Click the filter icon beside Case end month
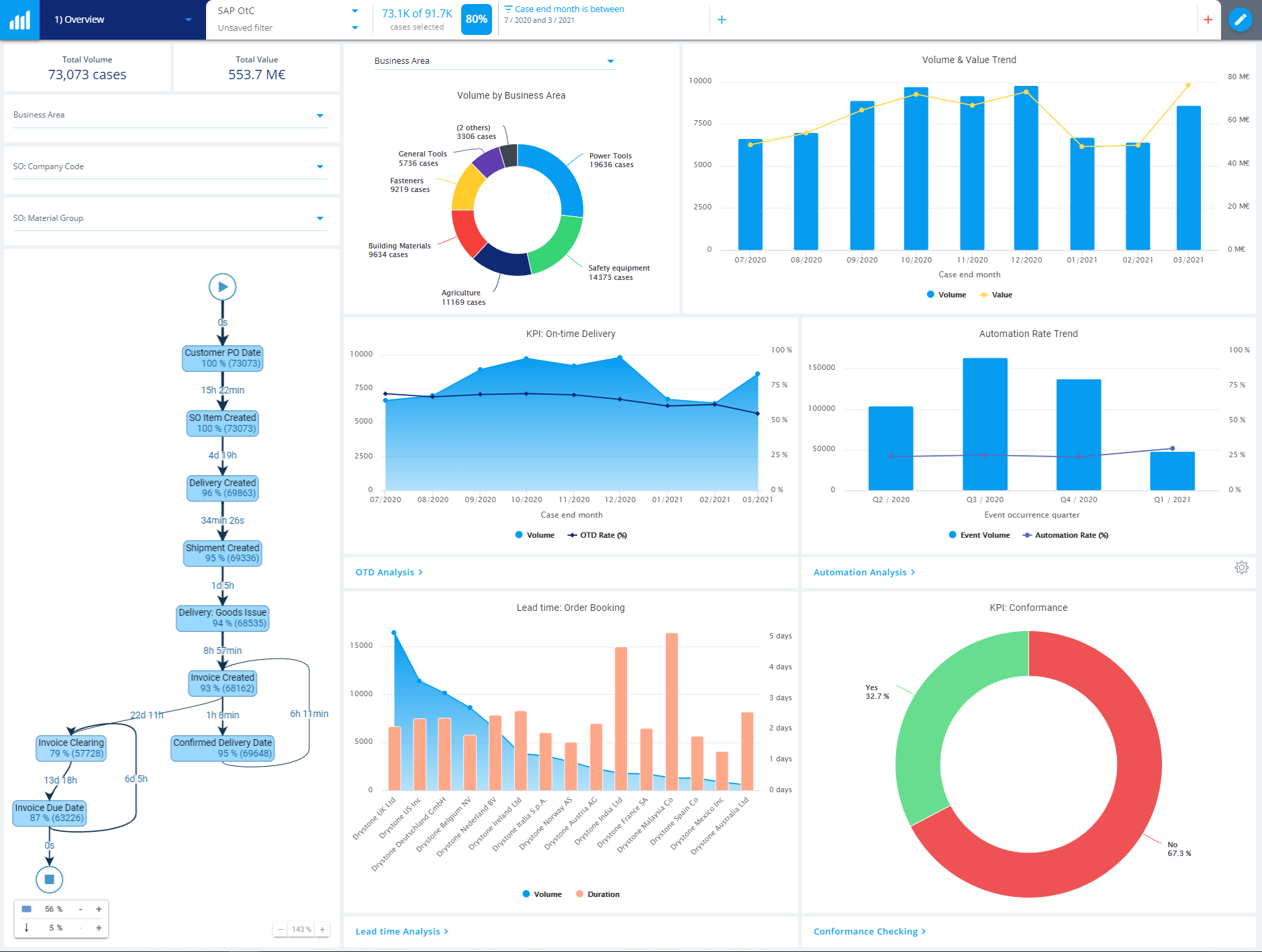This screenshot has width=1262, height=952. pyautogui.click(x=508, y=9)
